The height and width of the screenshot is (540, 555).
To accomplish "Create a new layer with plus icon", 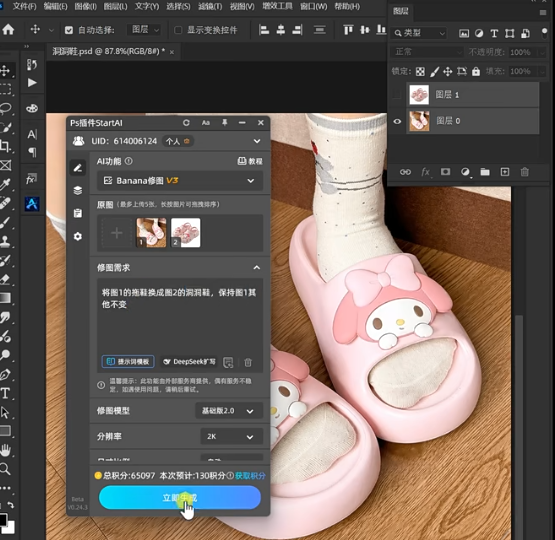I will (505, 172).
